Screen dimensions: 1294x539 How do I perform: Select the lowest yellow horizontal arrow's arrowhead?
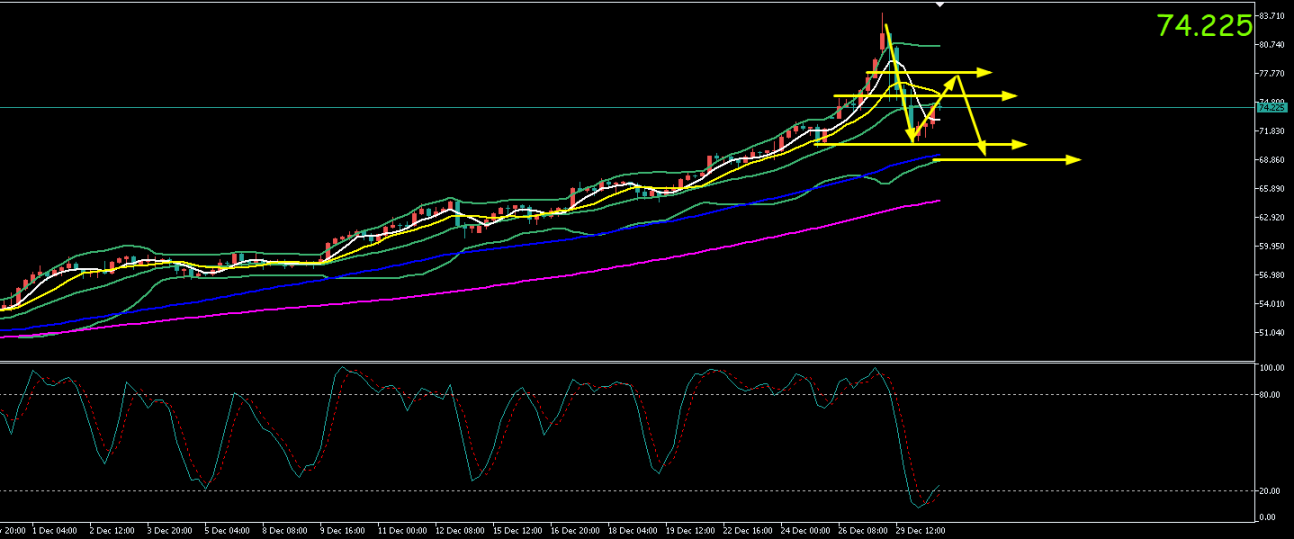click(x=1074, y=159)
